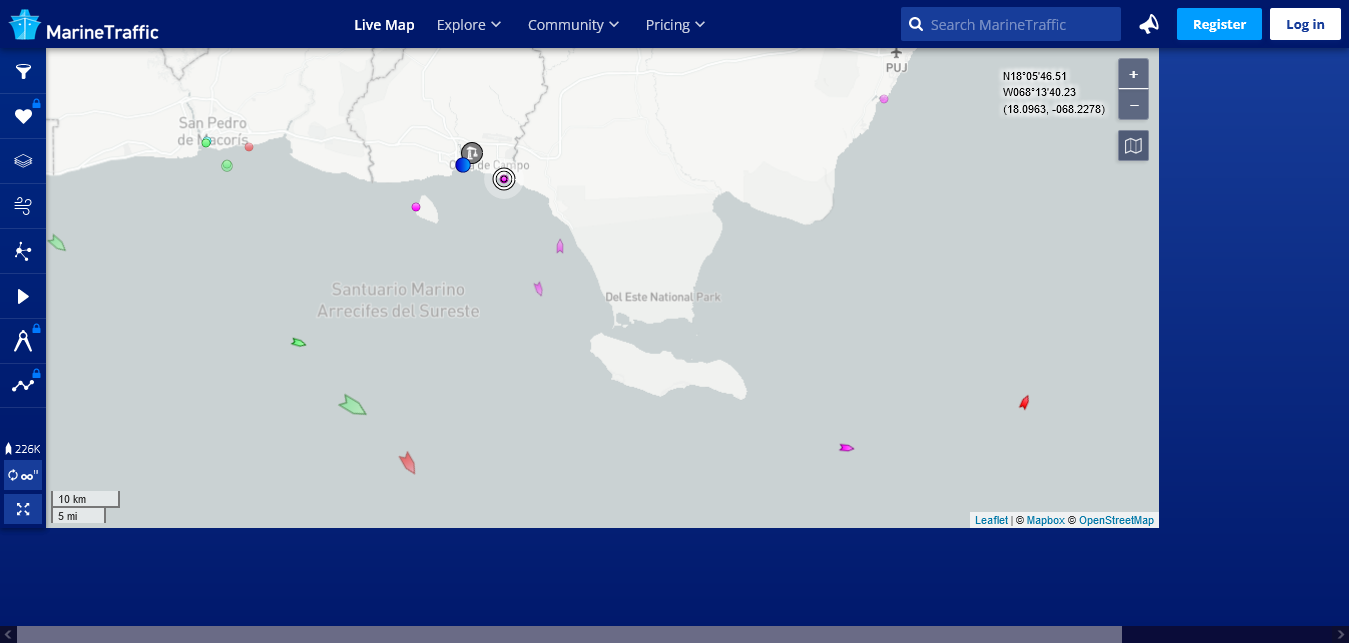The width and height of the screenshot is (1349, 643).
Task: Switch to the Live Map tab
Action: (x=384, y=24)
